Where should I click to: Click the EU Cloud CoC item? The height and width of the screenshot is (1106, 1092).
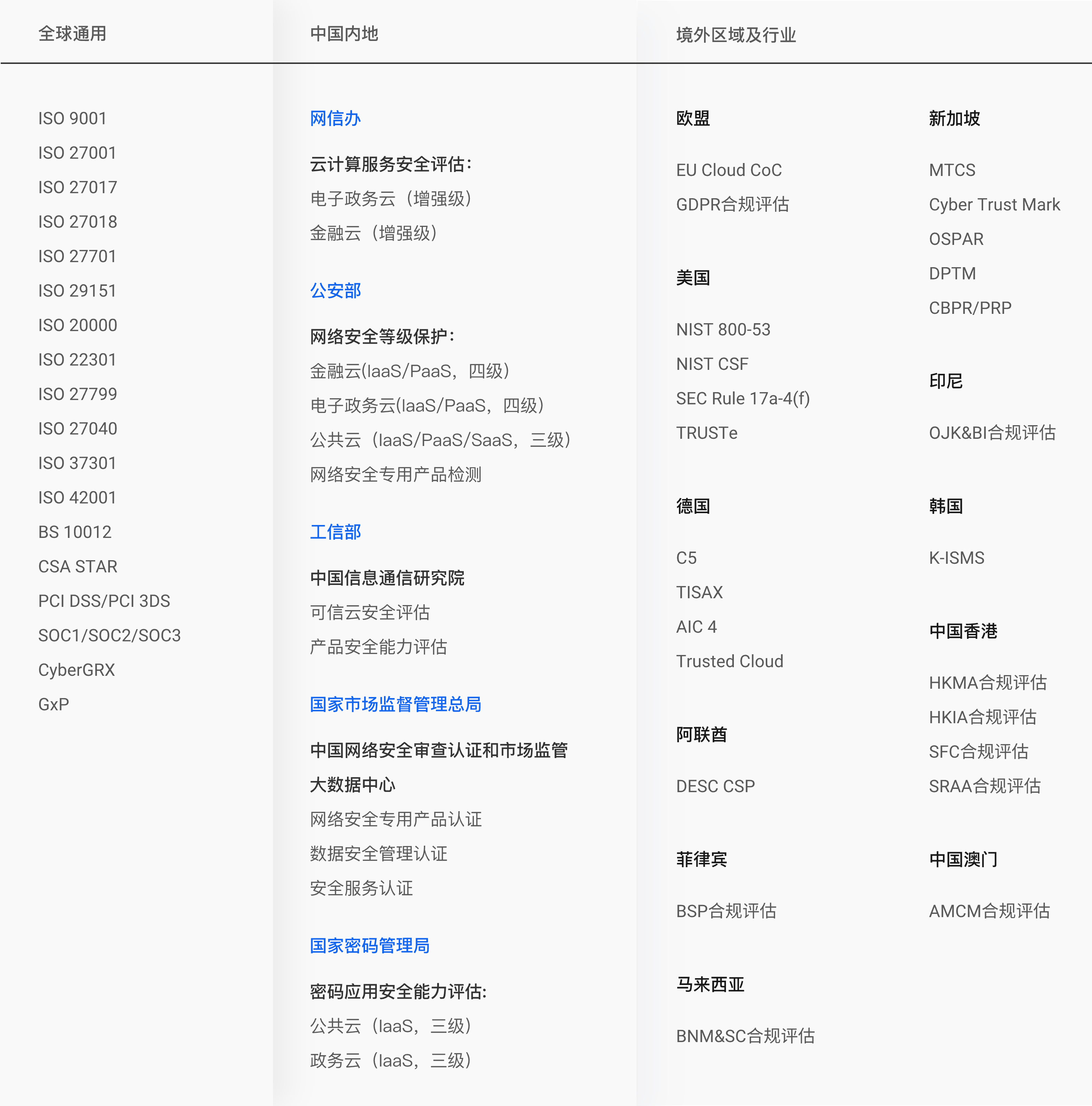click(728, 170)
